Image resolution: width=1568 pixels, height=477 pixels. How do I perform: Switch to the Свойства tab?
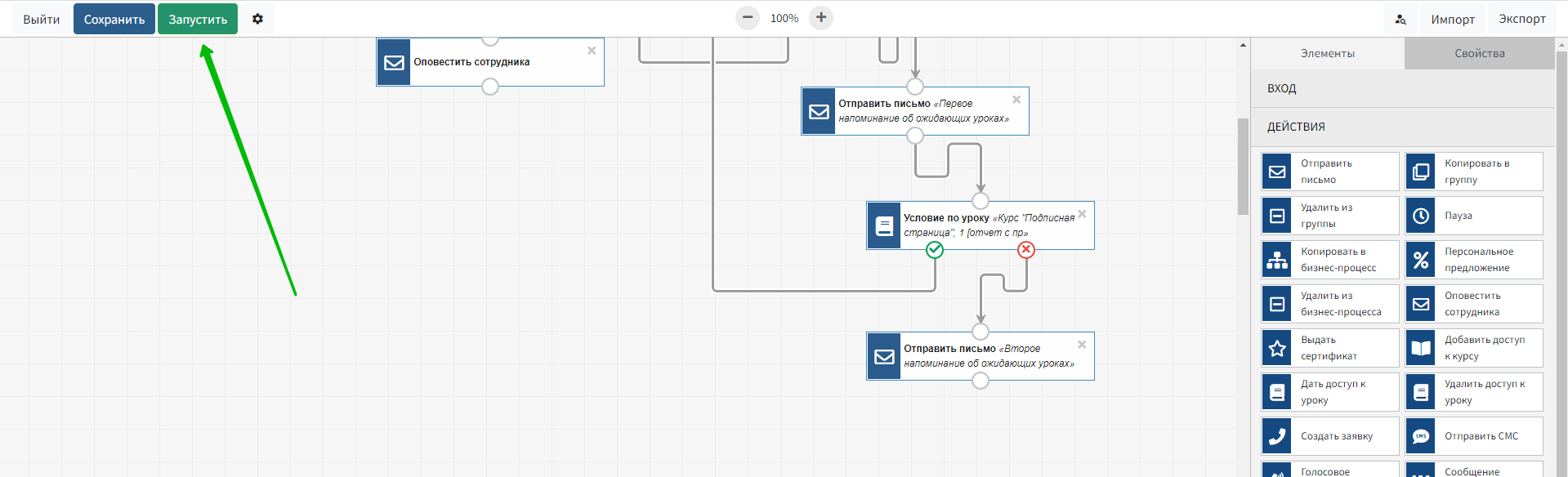[x=1479, y=53]
